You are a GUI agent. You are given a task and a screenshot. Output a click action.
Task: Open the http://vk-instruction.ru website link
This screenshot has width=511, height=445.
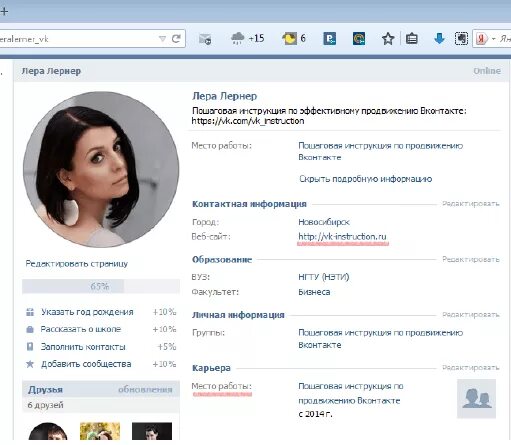[x=342, y=237]
